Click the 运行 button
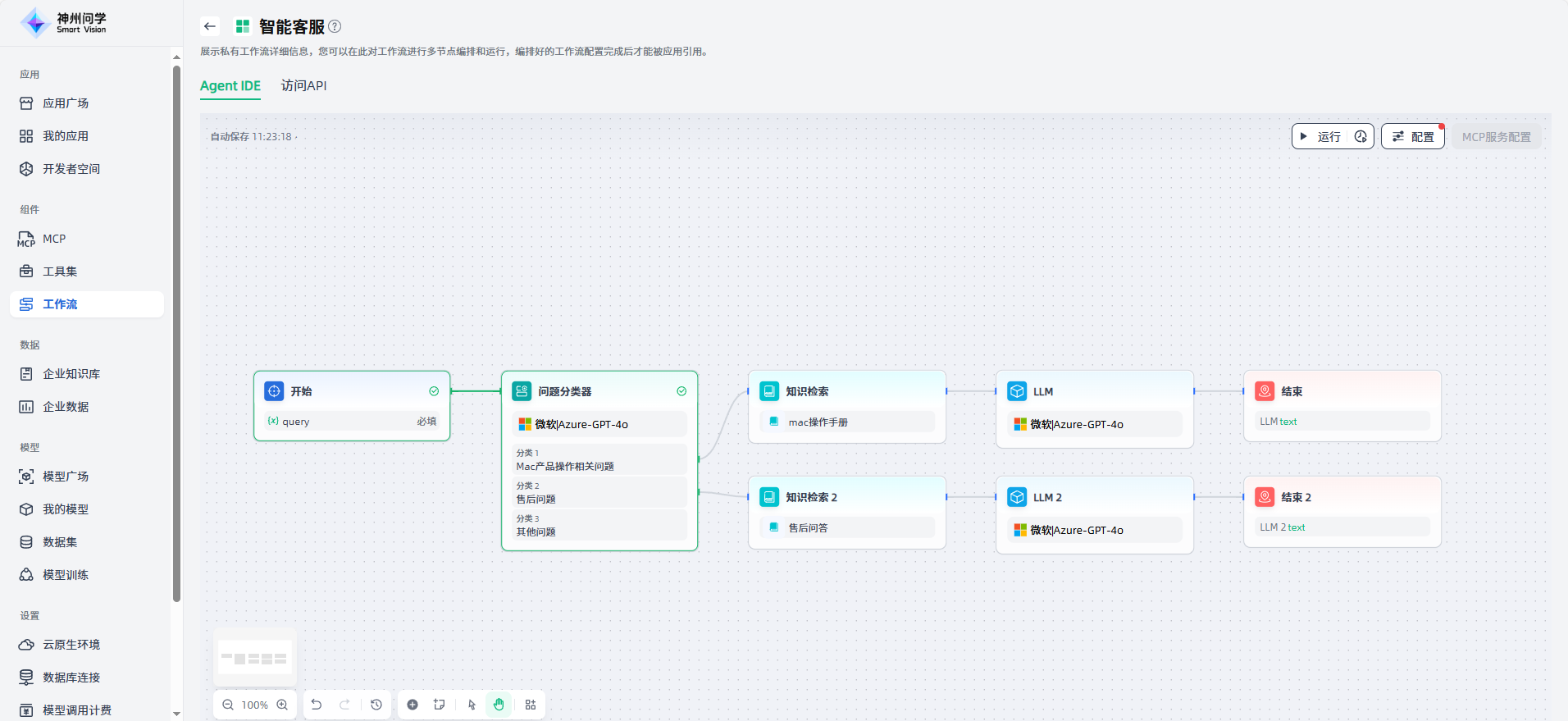 tap(1321, 137)
